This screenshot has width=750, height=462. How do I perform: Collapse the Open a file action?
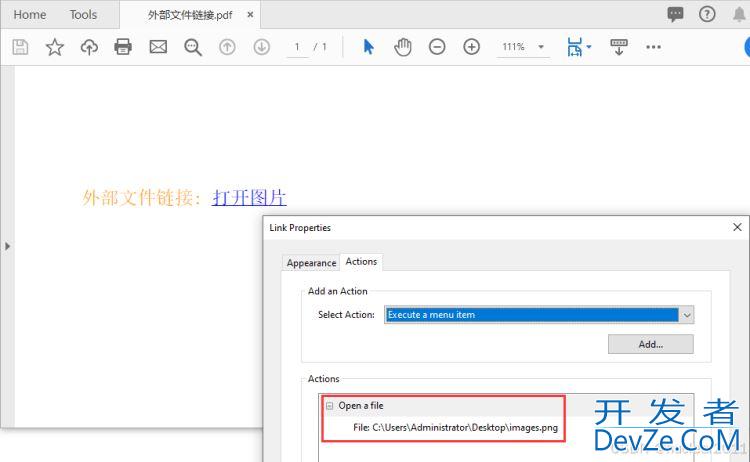pyautogui.click(x=330, y=406)
